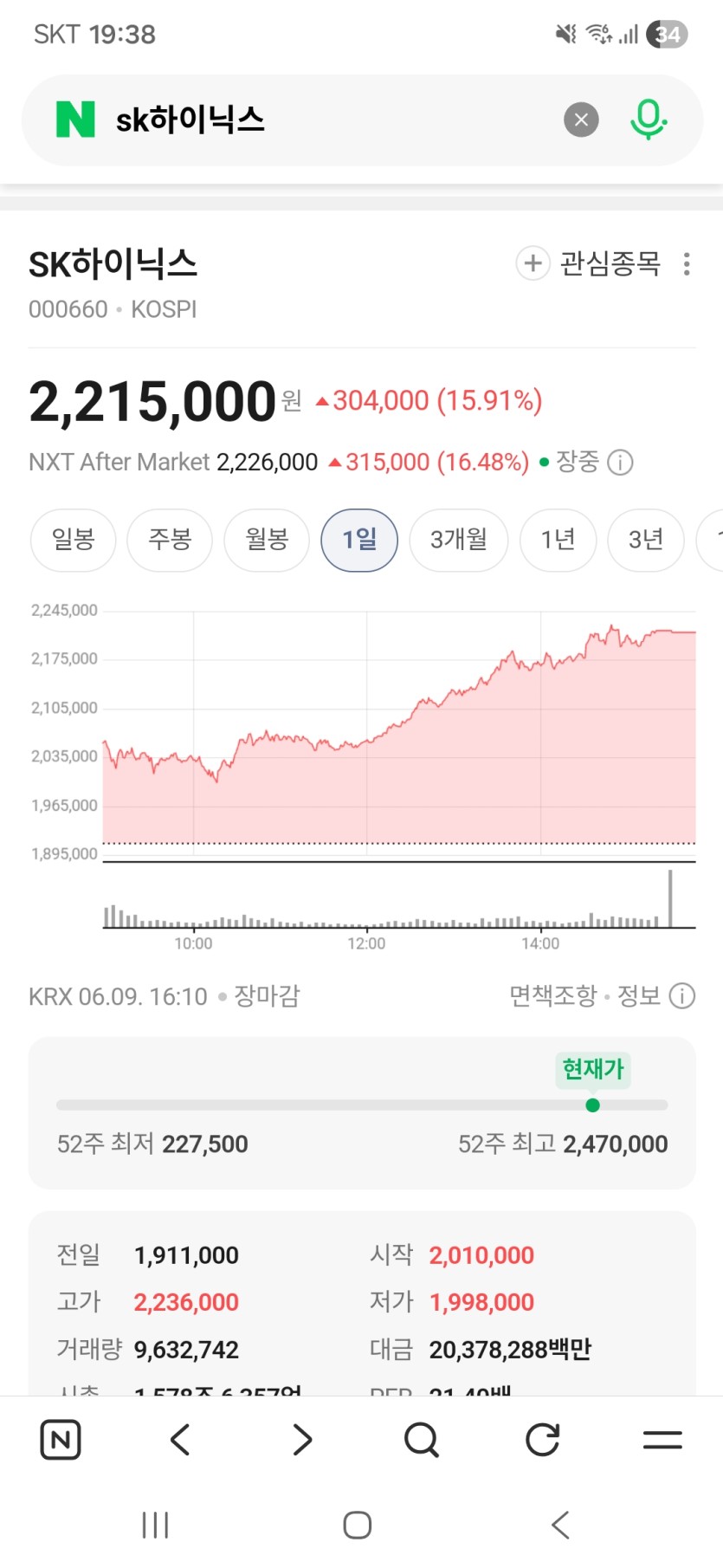Reload the page with refresh icon
Viewport: 723px width, 1568px height.
[542, 1440]
